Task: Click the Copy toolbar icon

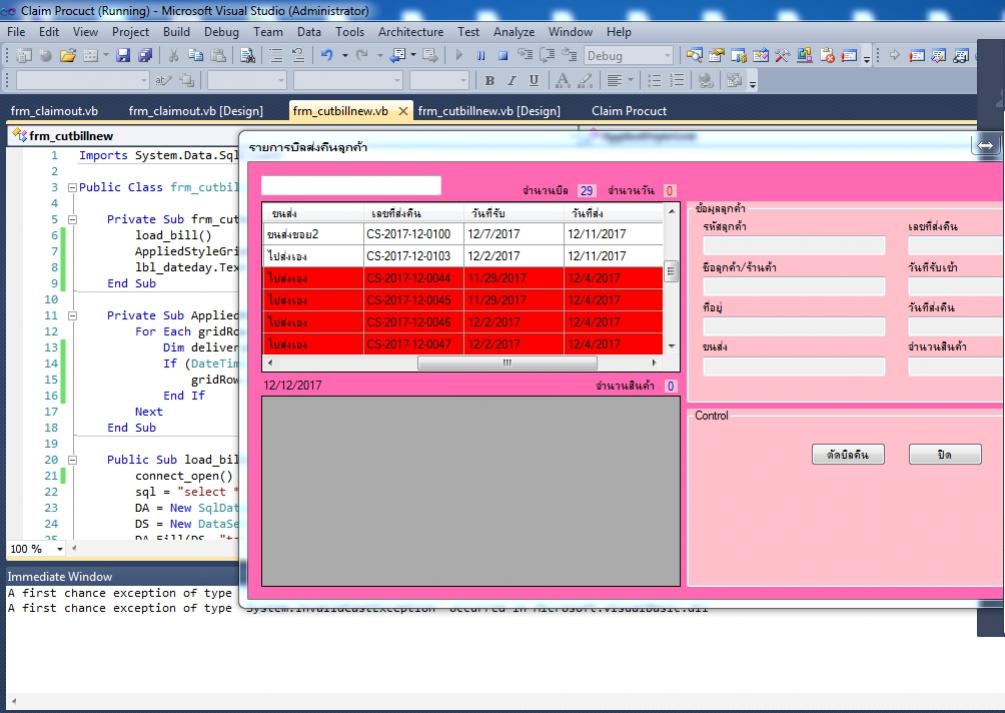Action: click(x=195, y=56)
